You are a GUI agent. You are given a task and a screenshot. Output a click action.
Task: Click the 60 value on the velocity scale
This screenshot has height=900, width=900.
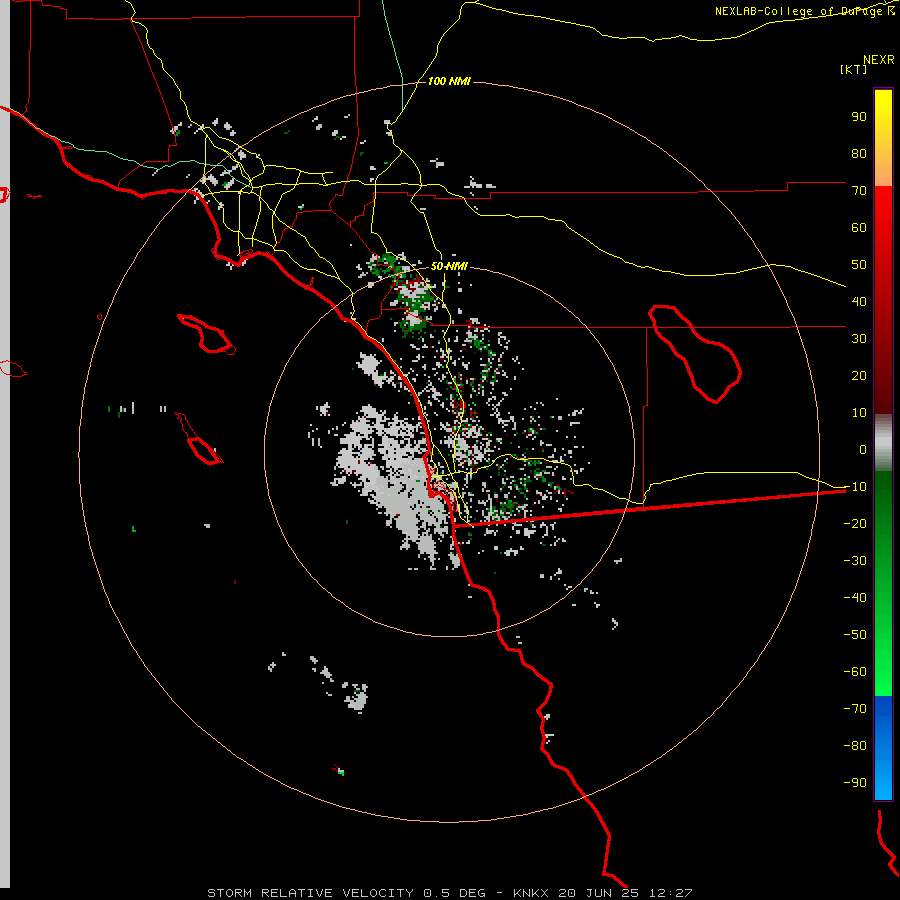pyautogui.click(x=859, y=227)
